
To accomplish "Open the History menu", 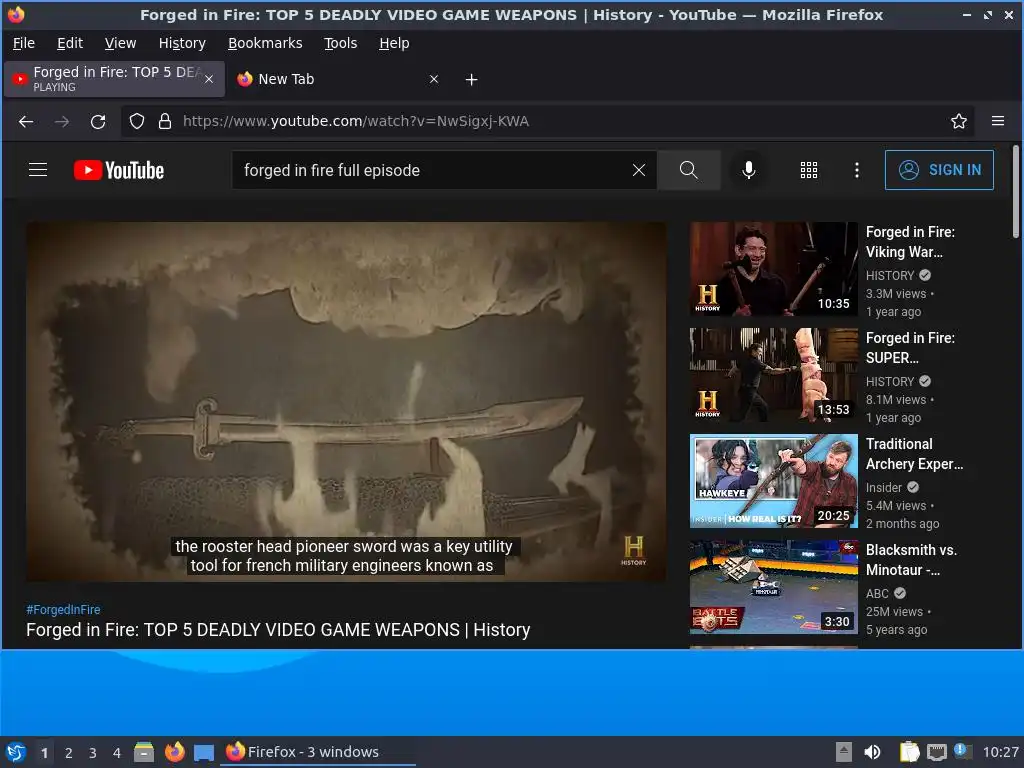I will pyautogui.click(x=182, y=43).
